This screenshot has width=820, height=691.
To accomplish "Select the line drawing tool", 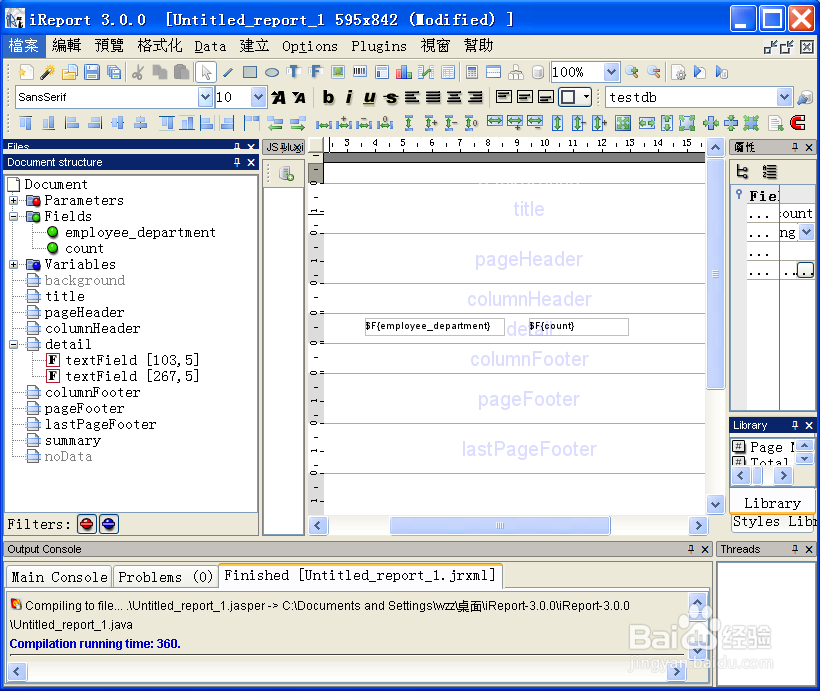I will [x=228, y=72].
